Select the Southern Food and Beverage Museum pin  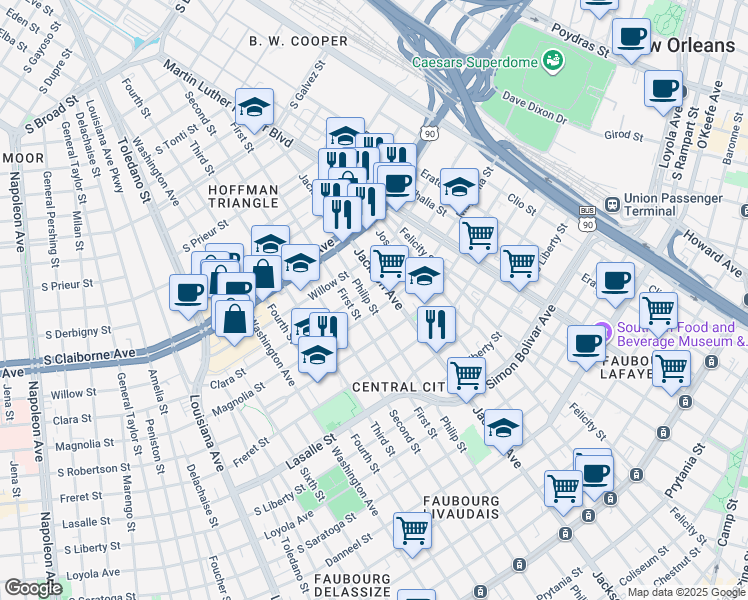point(600,331)
